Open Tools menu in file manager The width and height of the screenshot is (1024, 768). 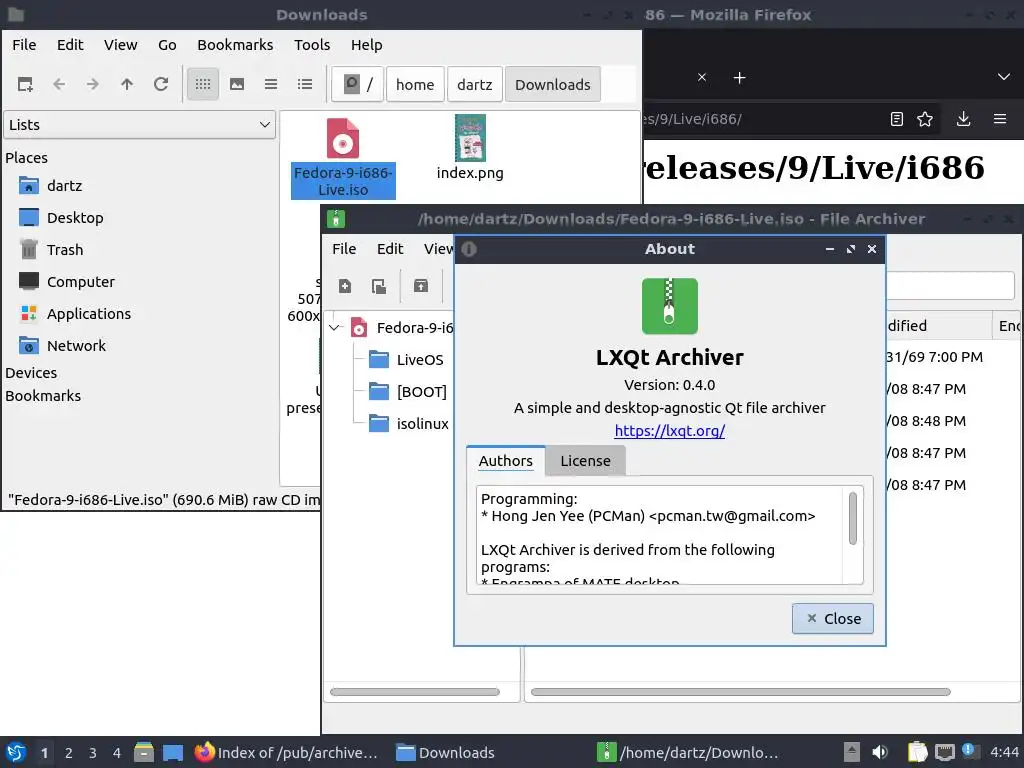pos(312,44)
